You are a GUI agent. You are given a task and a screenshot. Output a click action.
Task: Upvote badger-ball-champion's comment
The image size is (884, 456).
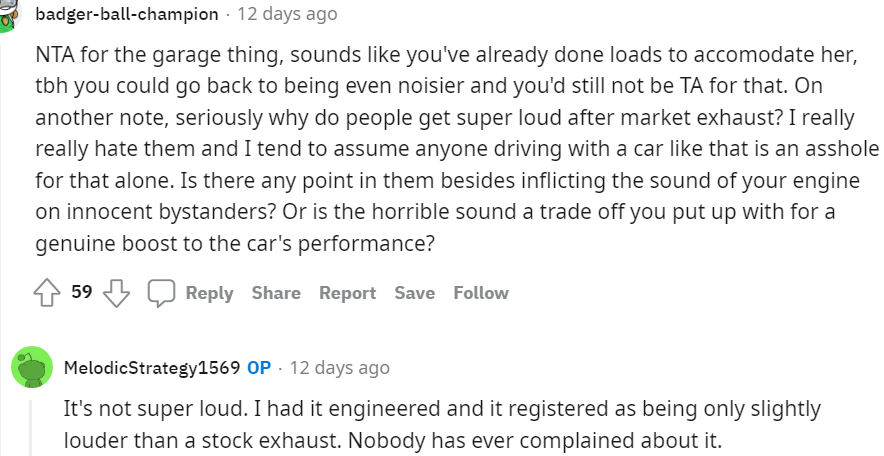tap(46, 293)
